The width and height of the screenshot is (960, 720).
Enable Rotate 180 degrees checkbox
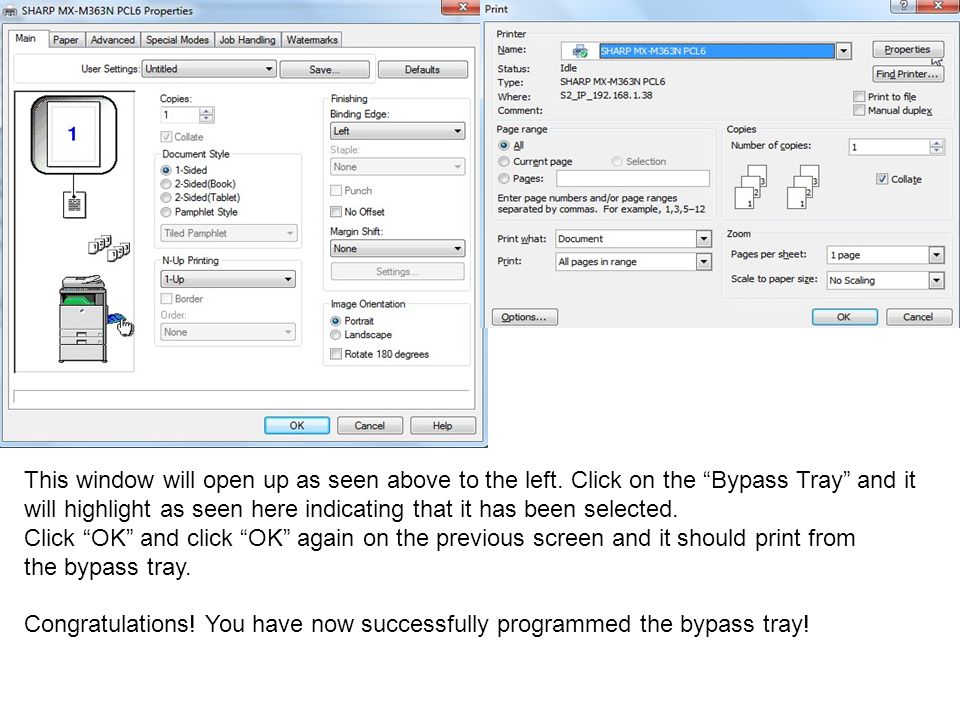tap(336, 354)
